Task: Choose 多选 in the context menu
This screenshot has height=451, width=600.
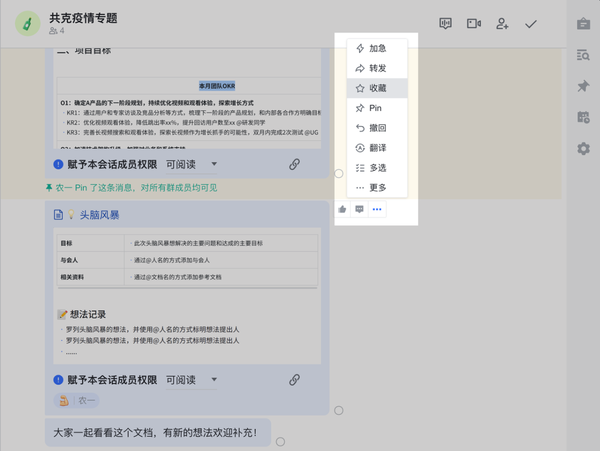Action: tap(377, 168)
